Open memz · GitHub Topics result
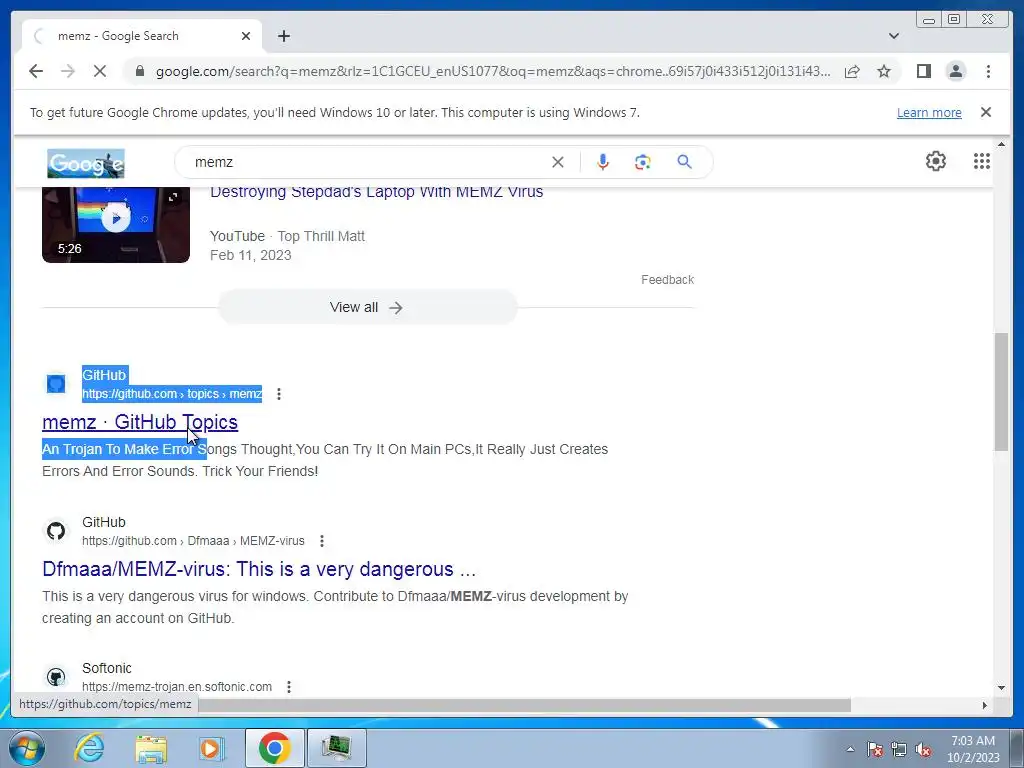 coord(140,422)
